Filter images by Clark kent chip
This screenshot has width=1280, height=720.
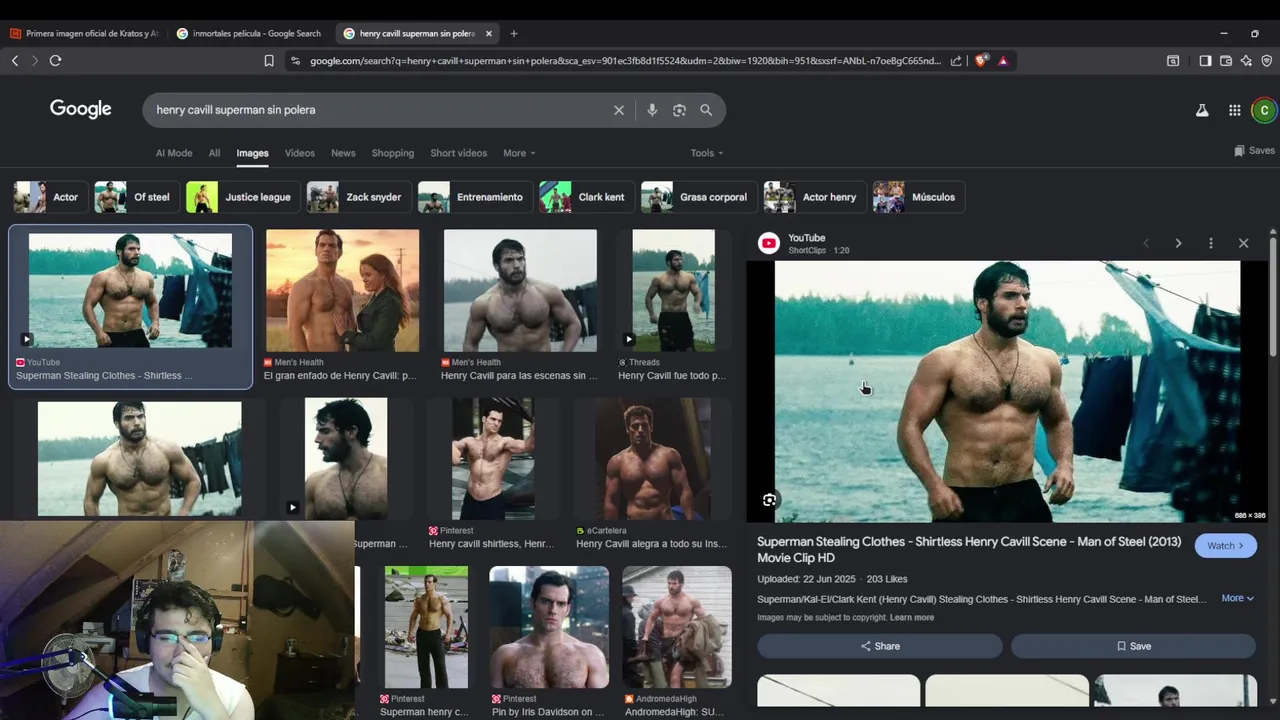[x=587, y=197]
